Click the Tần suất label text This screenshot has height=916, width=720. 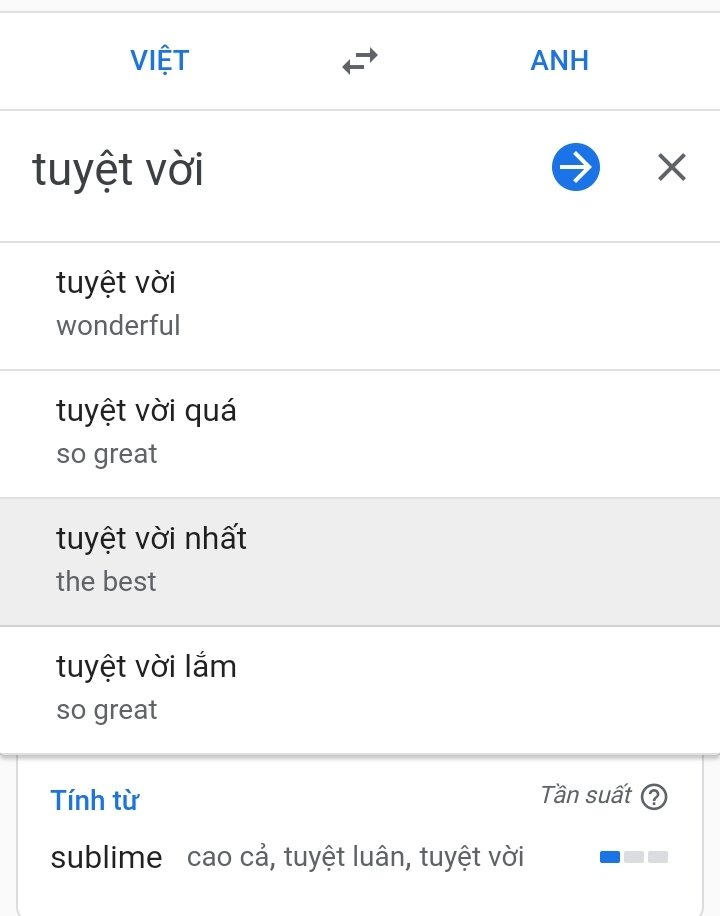point(586,796)
